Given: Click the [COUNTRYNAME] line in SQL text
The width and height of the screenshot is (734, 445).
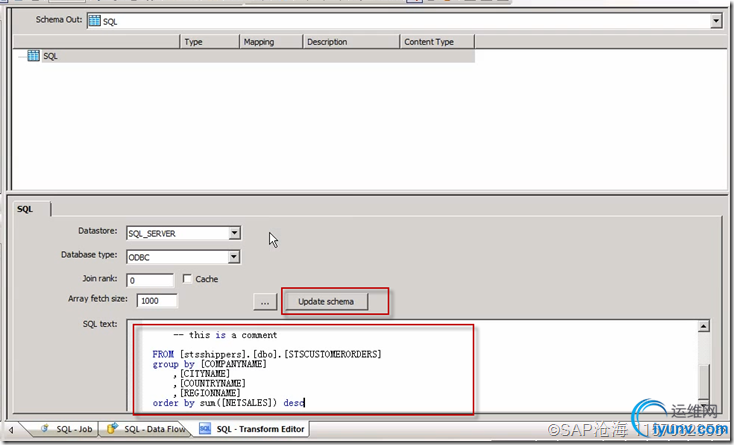Looking at the screenshot, I should click(209, 383).
